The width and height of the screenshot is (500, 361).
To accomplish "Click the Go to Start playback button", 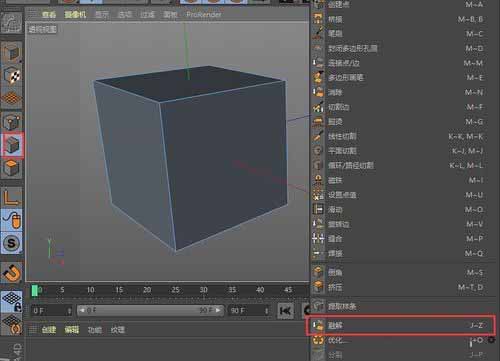I will pos(285,311).
